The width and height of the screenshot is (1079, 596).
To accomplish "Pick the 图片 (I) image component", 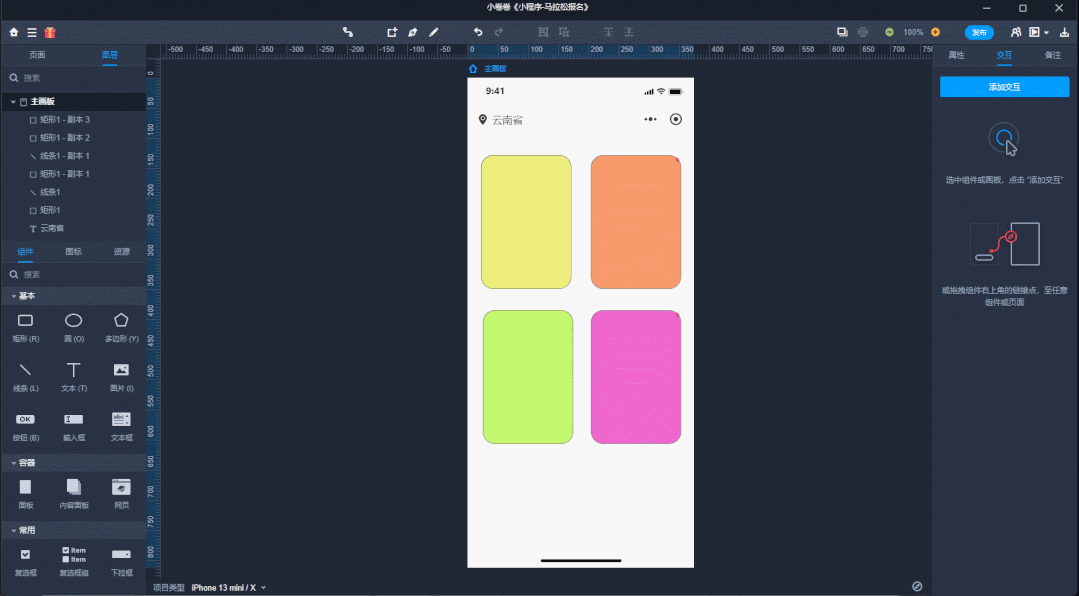I will tap(121, 377).
